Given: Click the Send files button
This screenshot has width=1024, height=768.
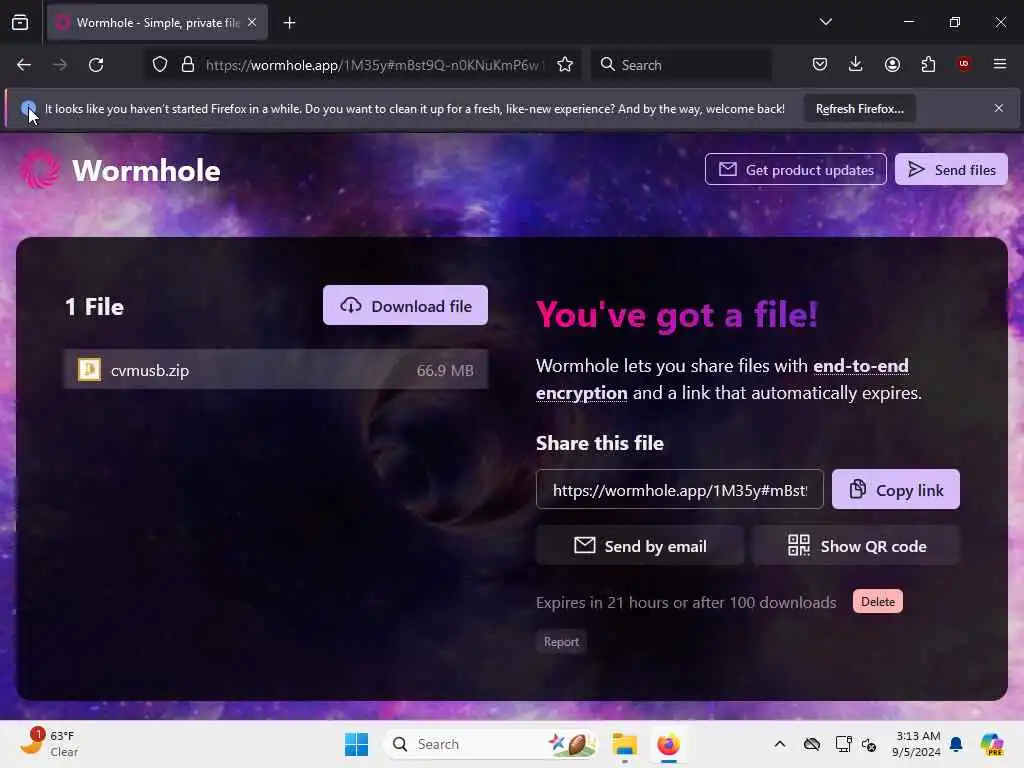Looking at the screenshot, I should [x=951, y=170].
